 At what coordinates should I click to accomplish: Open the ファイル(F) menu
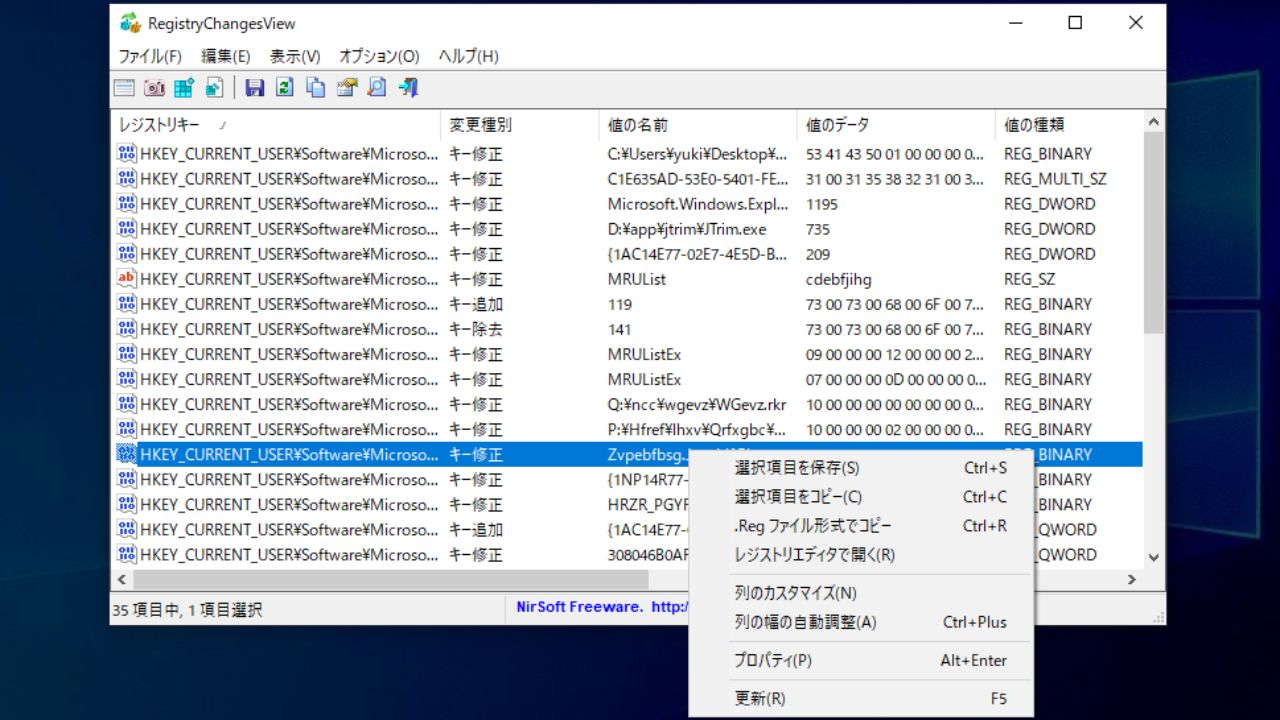pyautogui.click(x=150, y=56)
